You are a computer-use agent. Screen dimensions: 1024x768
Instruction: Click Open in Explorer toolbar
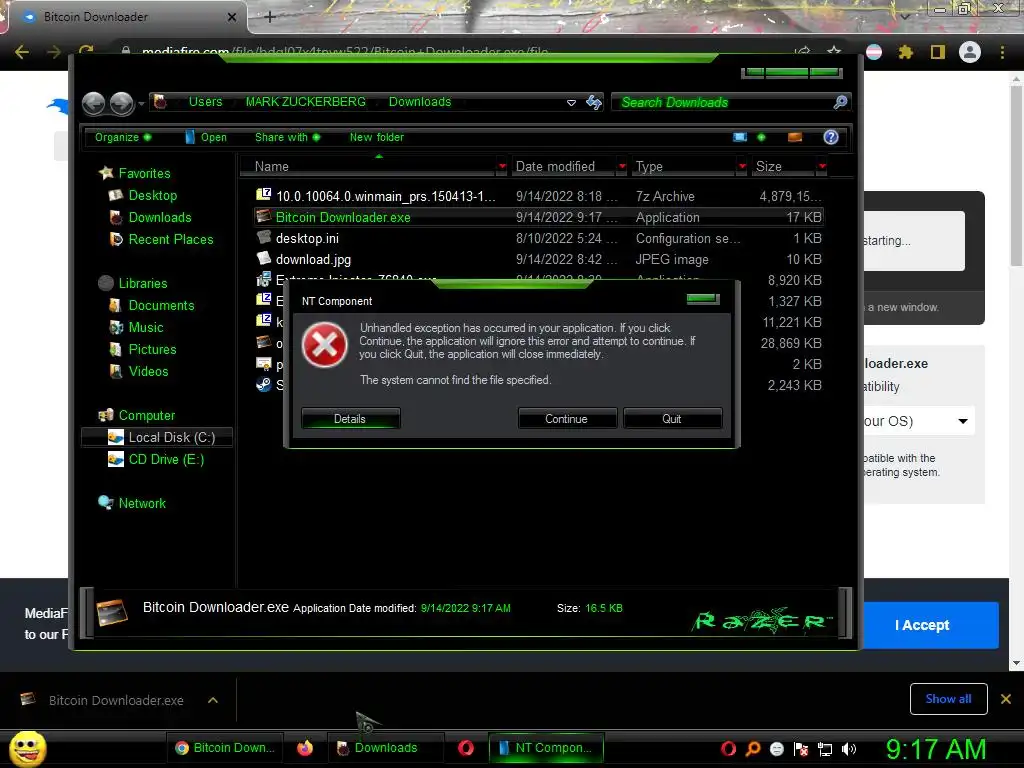[x=206, y=137]
